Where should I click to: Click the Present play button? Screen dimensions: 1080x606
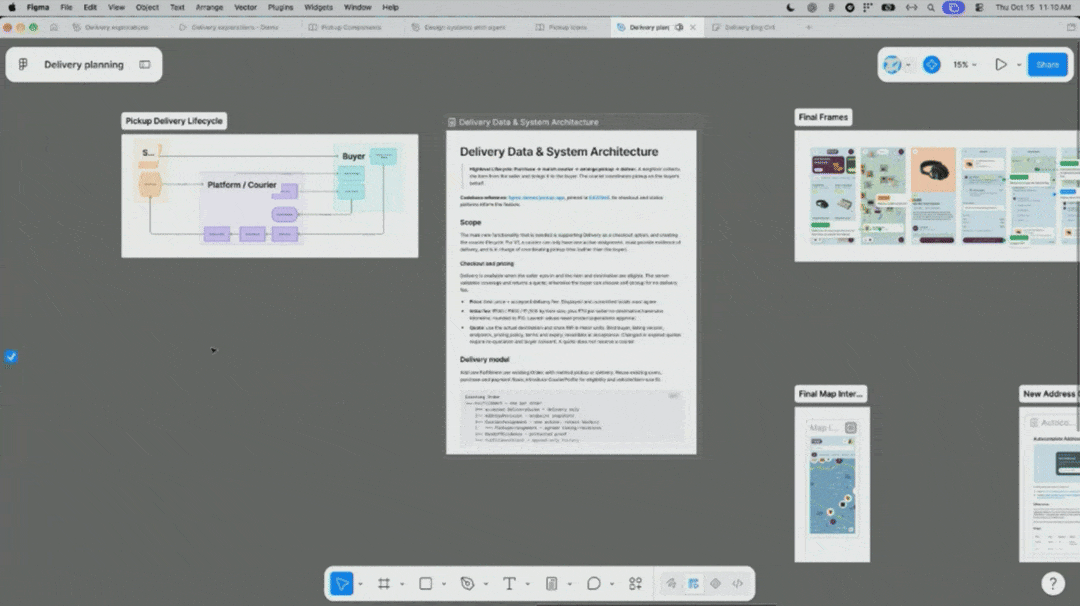(x=1001, y=65)
